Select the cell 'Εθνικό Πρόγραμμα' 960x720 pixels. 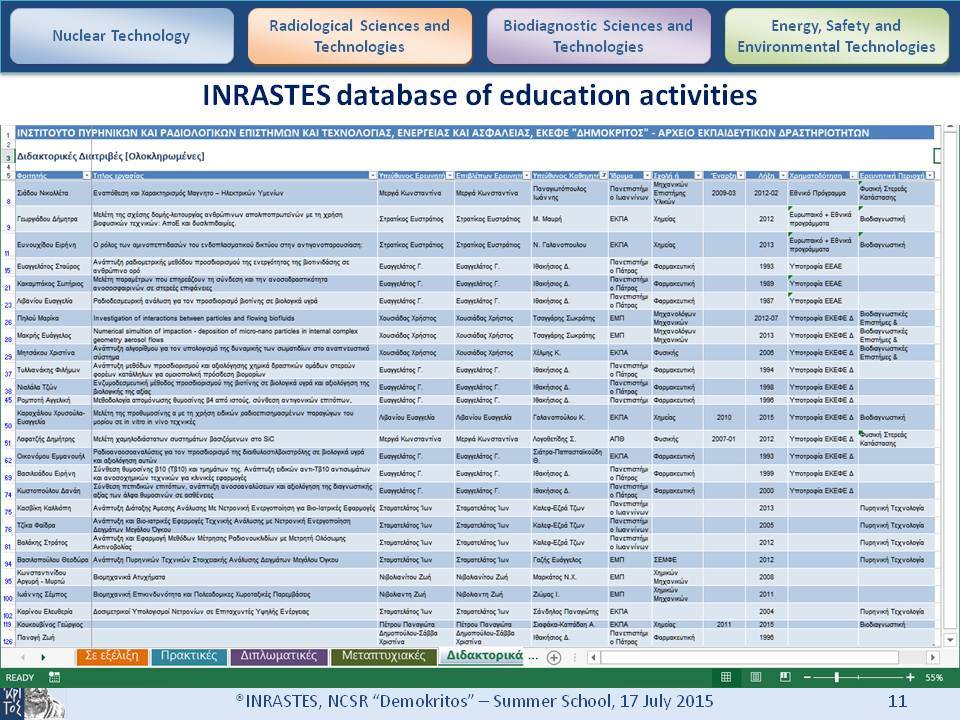pyautogui.click(x=823, y=193)
